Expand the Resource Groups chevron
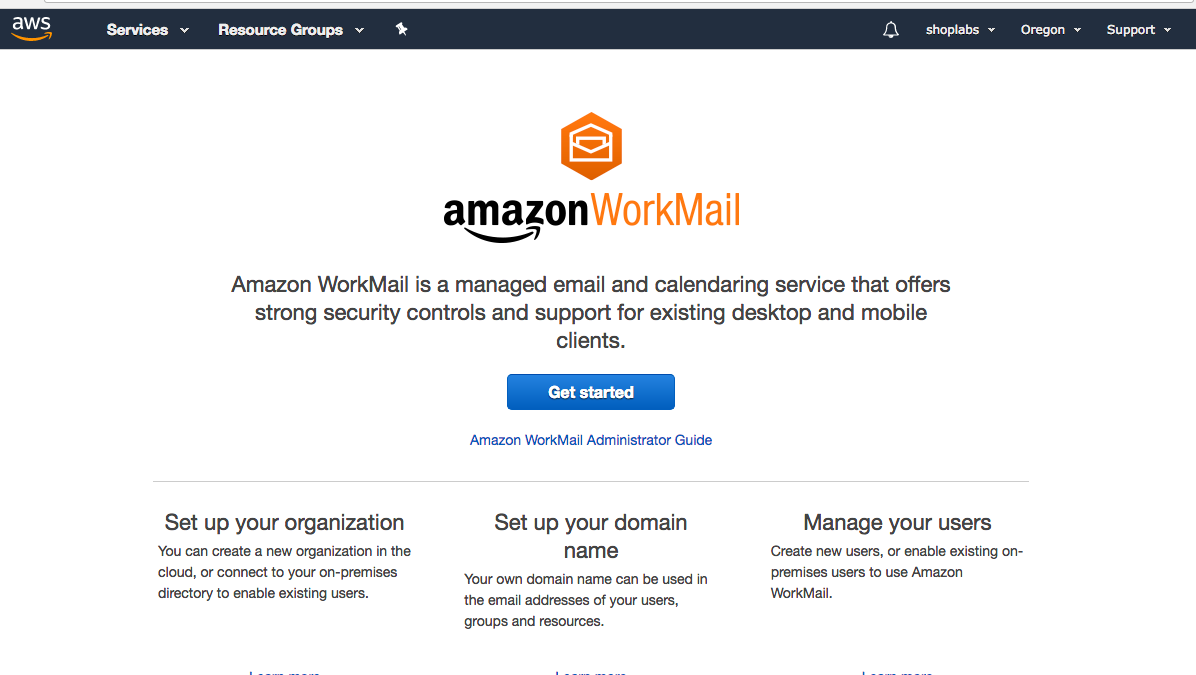 (x=359, y=31)
